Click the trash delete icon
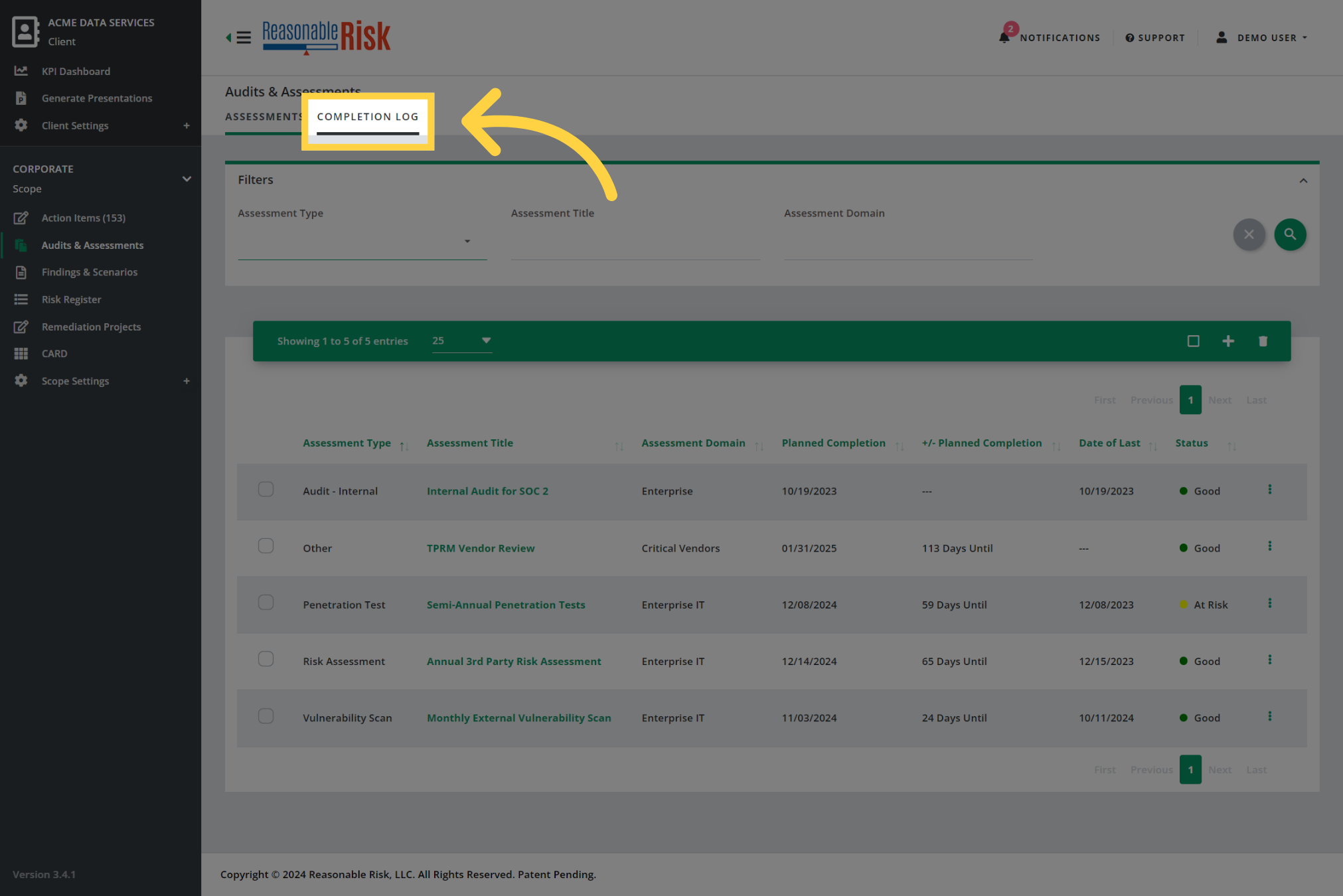This screenshot has height=896, width=1343. pyautogui.click(x=1263, y=341)
